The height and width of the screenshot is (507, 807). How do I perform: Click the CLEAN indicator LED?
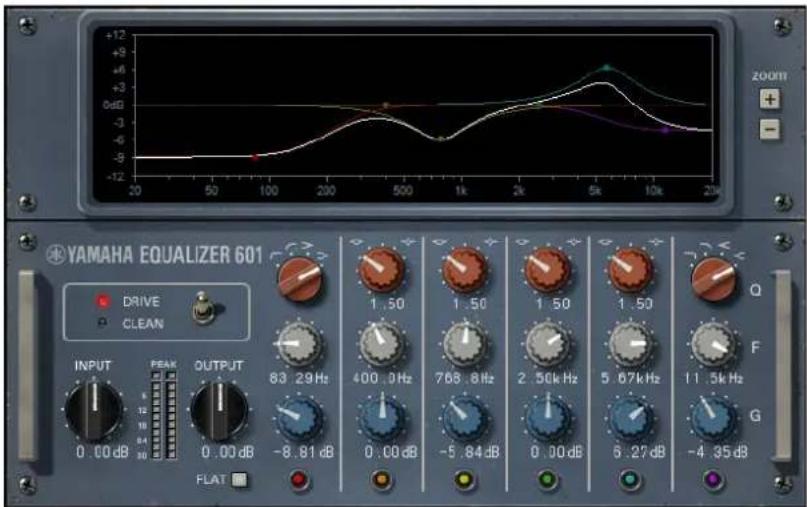coord(103,323)
